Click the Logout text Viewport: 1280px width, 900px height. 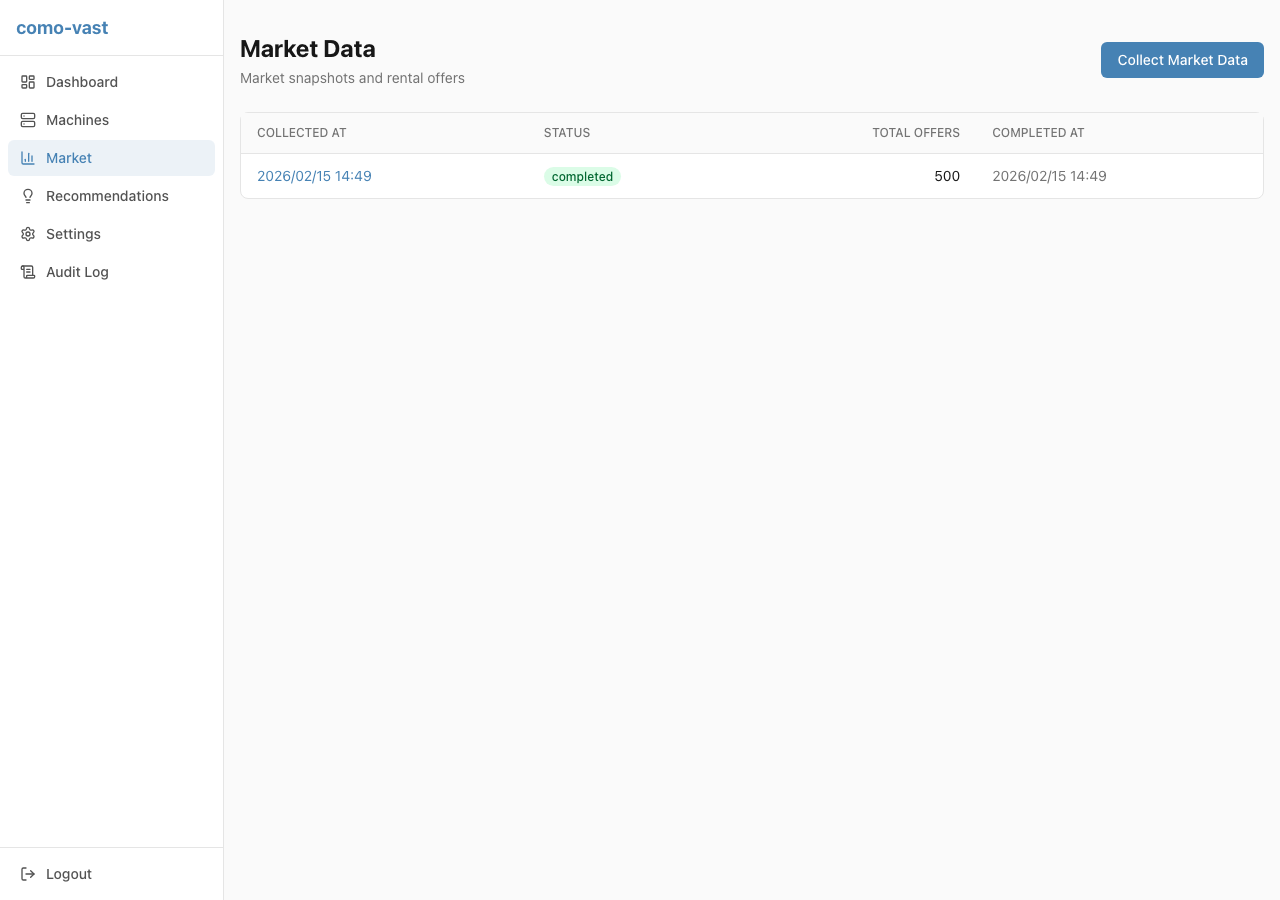(x=69, y=874)
